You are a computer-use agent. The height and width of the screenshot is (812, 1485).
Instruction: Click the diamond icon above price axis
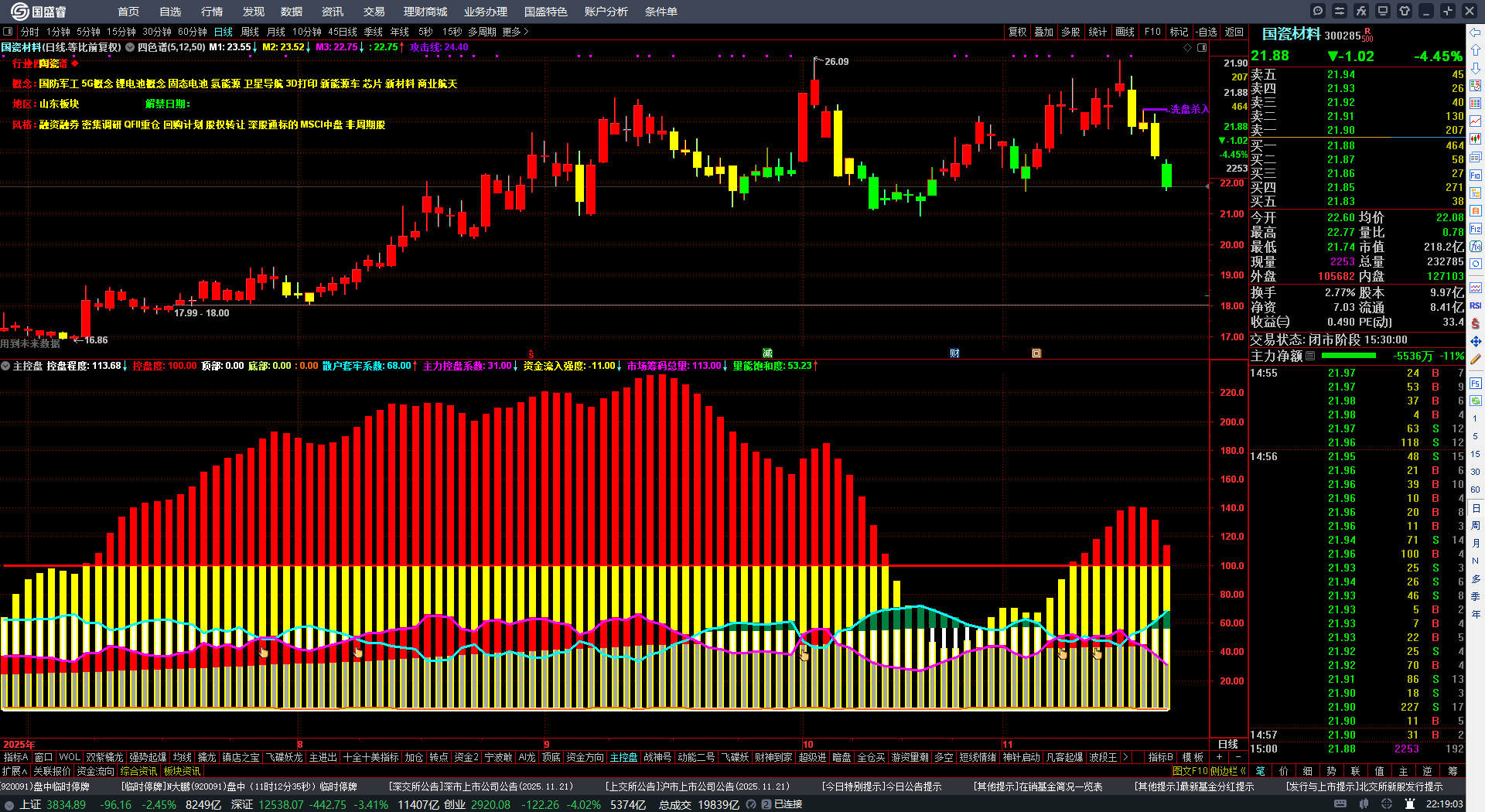pos(1188,47)
